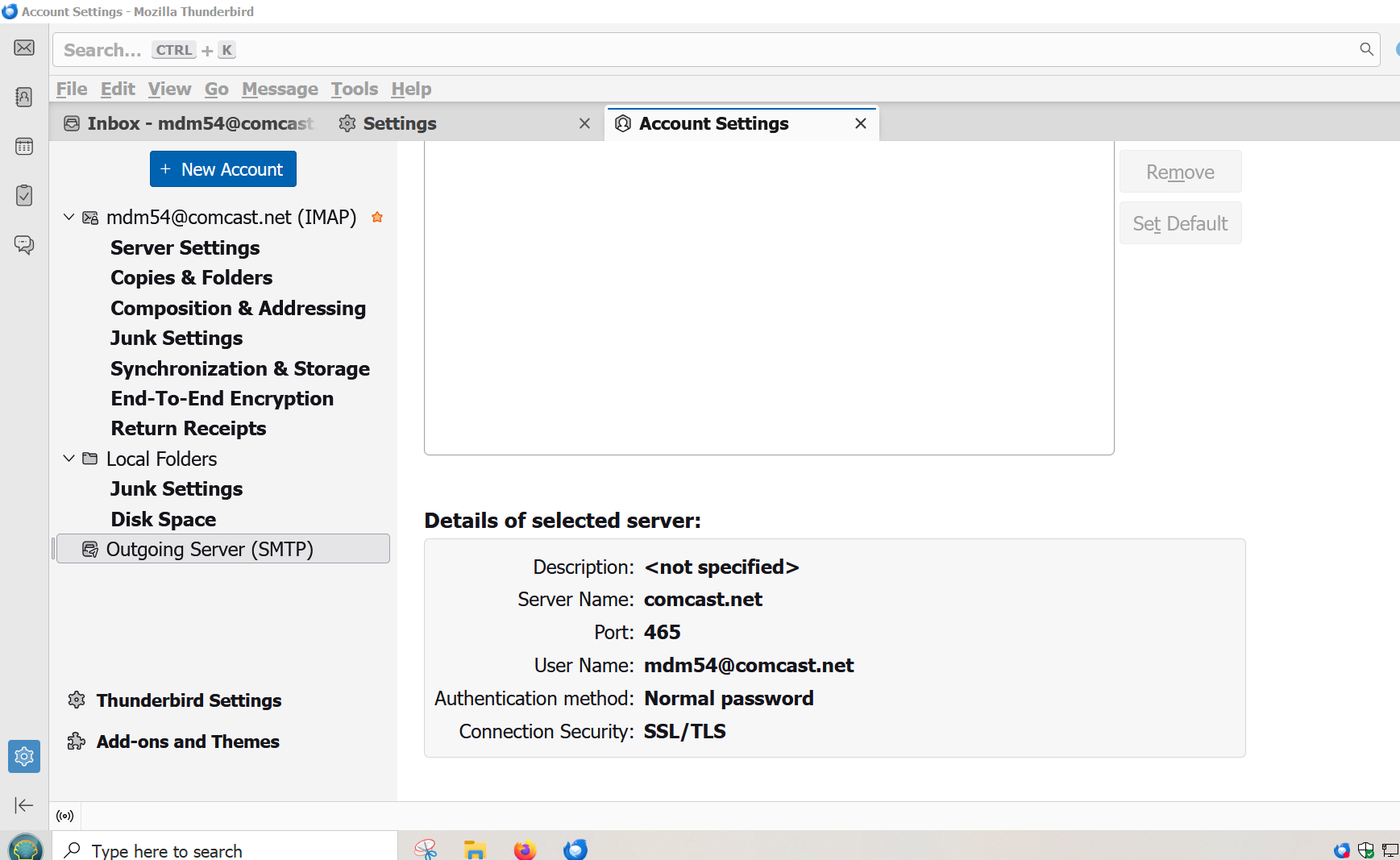The image size is (1400, 860).
Task: Select Composition & Addressing
Action: (x=239, y=308)
